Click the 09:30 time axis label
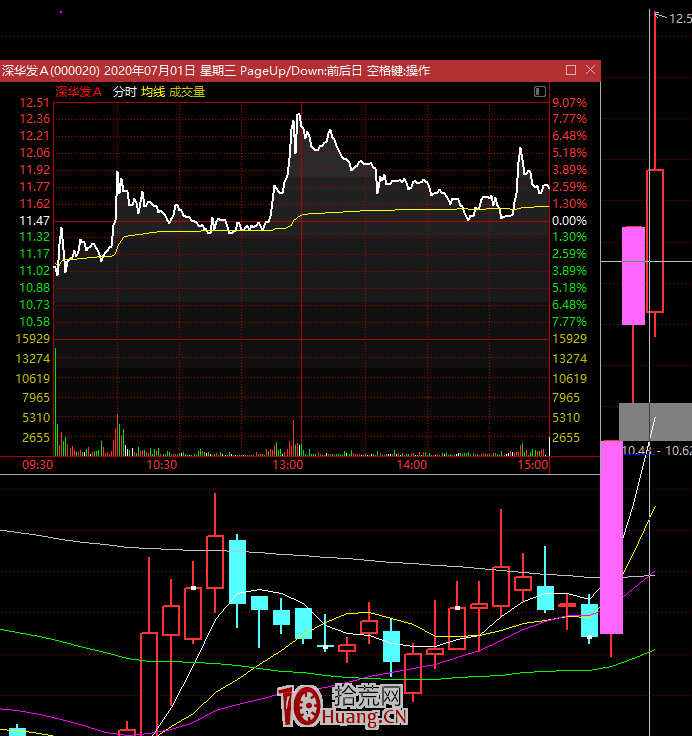This screenshot has height=736, width=692. click(x=38, y=465)
